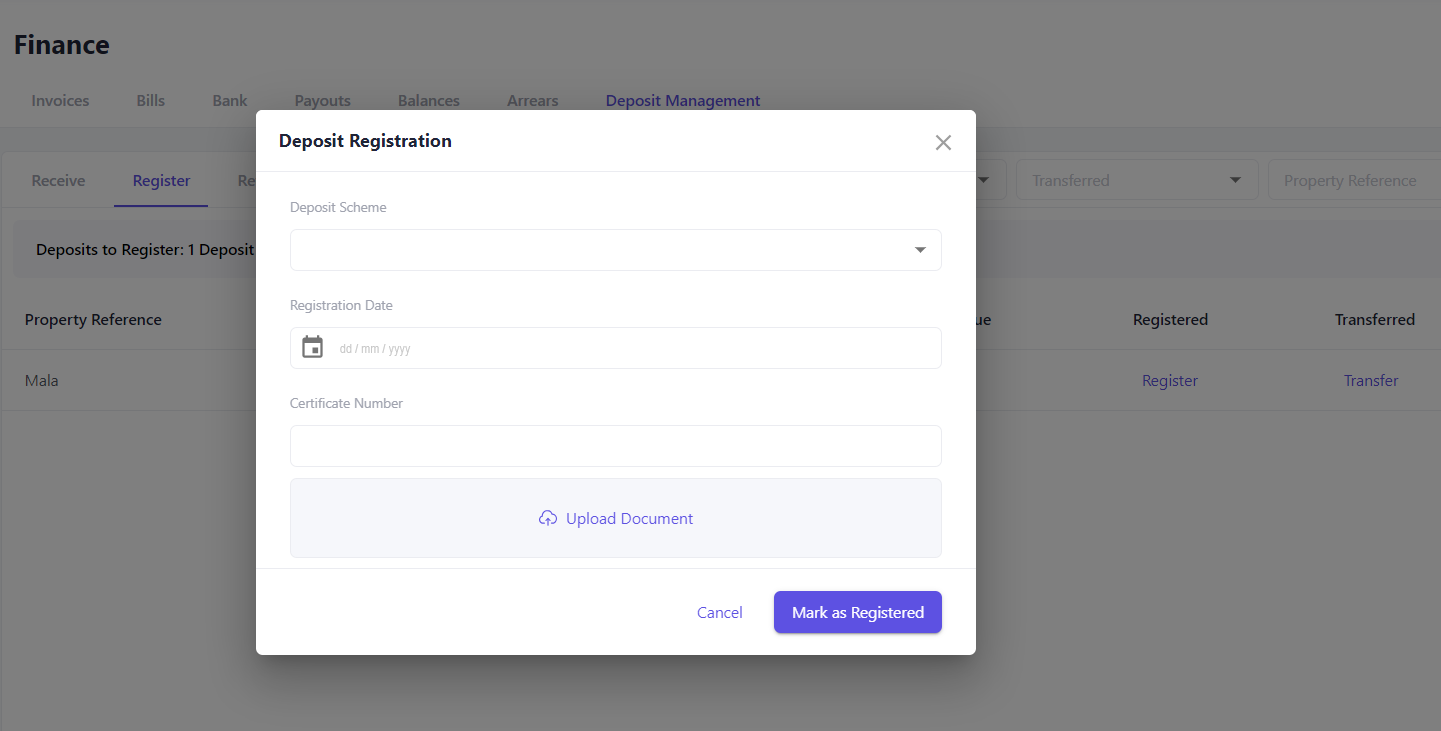Open the Property Reference filter field
1441x731 pixels.
[x=1352, y=180]
